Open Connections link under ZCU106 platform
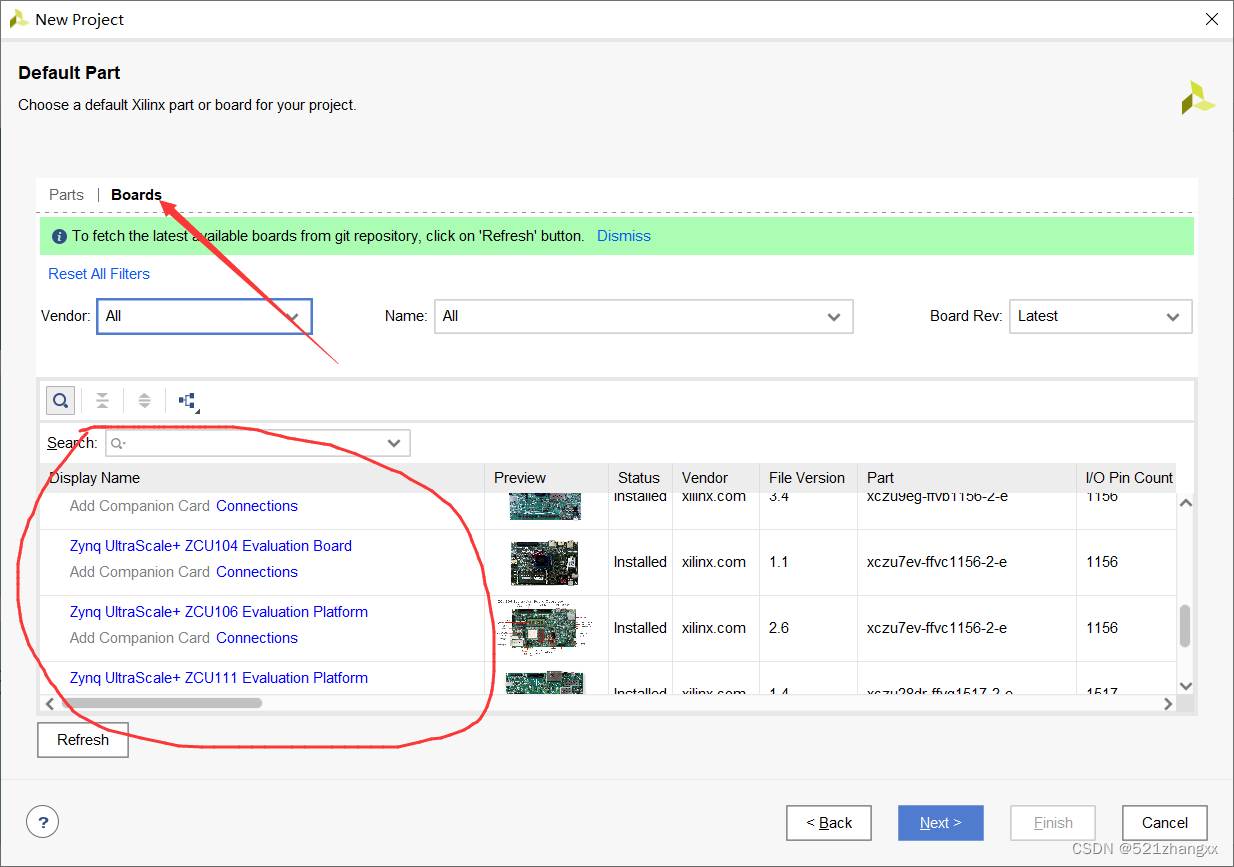This screenshot has width=1234, height=867. pos(257,638)
